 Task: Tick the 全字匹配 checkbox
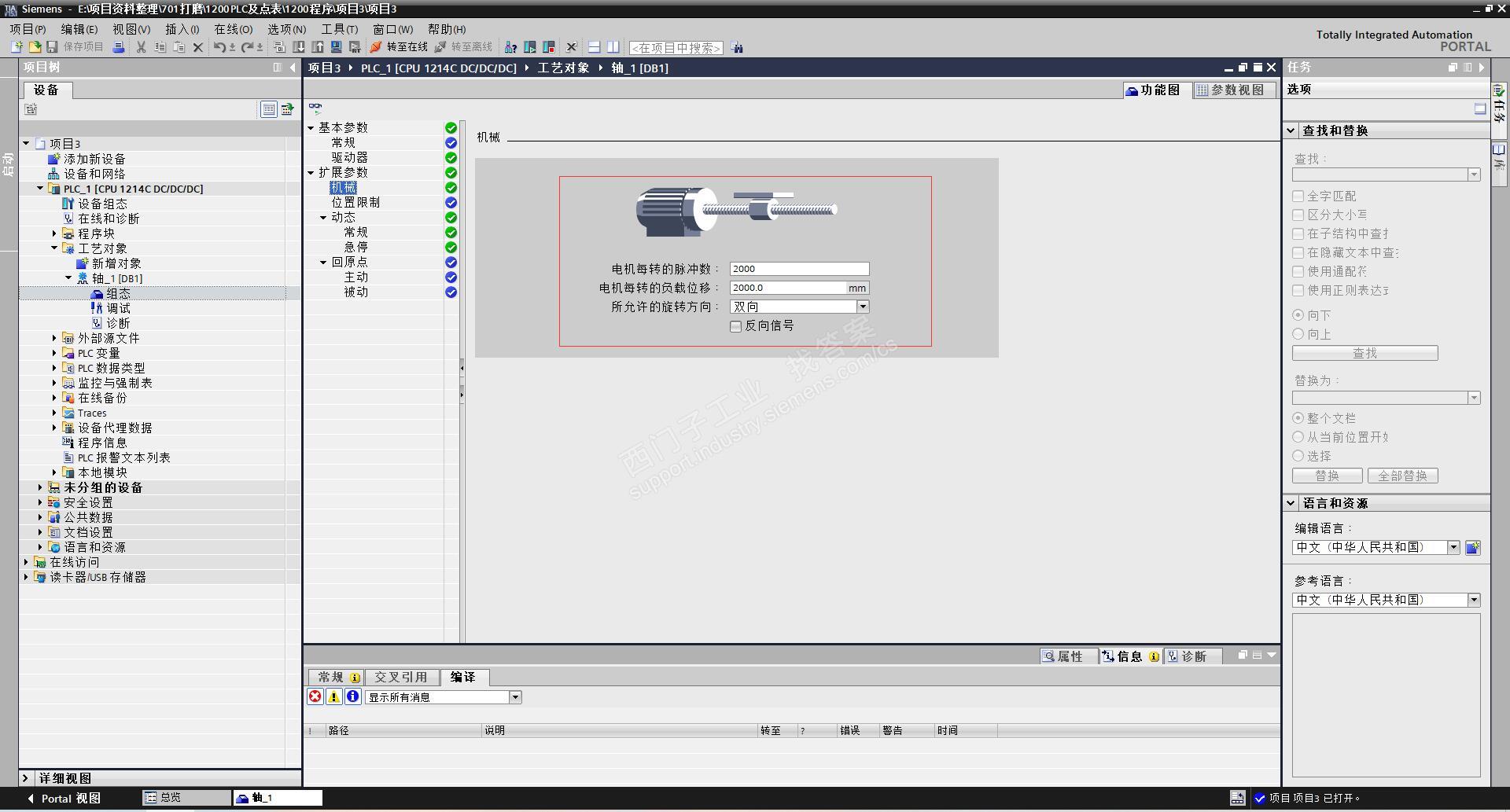click(x=1298, y=196)
